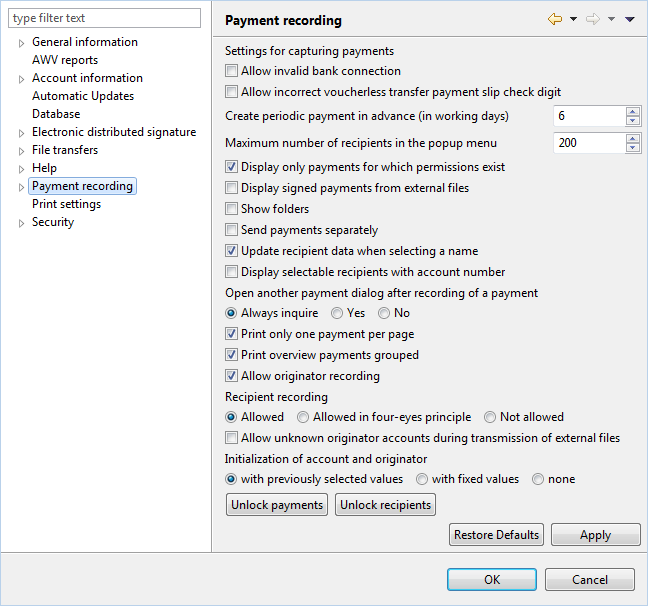Uncheck Print only one payment per page
This screenshot has height=606, width=648.
[x=231, y=334]
